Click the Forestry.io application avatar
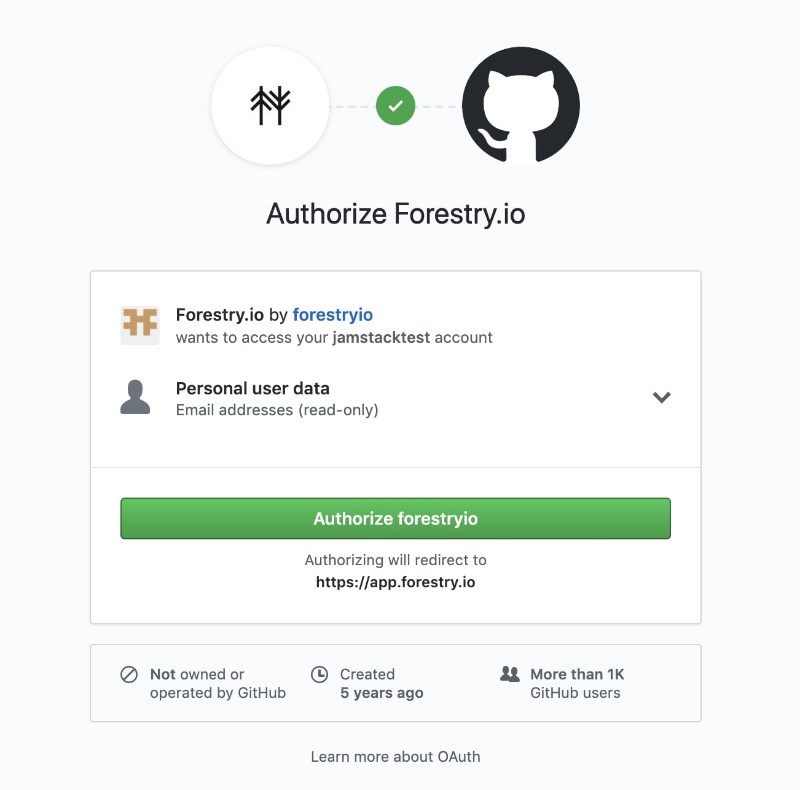The image size is (800, 790). pos(141,322)
